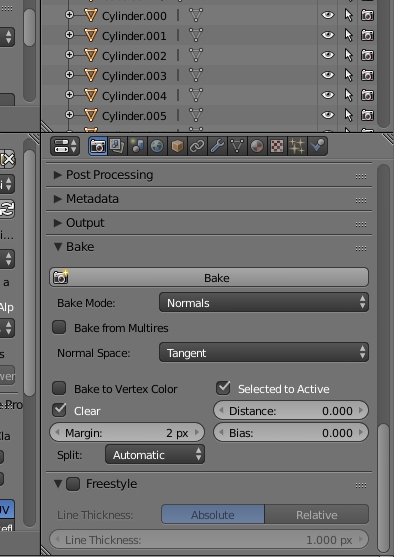
Task: Hide Cylinder.001 in viewport
Action: (x=328, y=35)
